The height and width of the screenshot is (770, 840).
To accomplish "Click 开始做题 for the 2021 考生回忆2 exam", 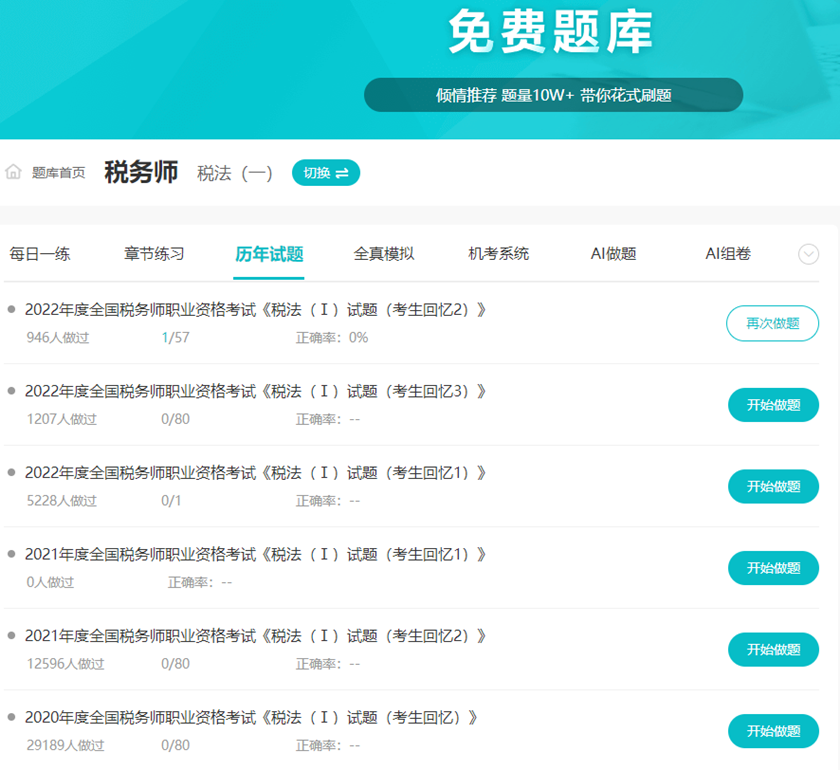I will point(773,649).
